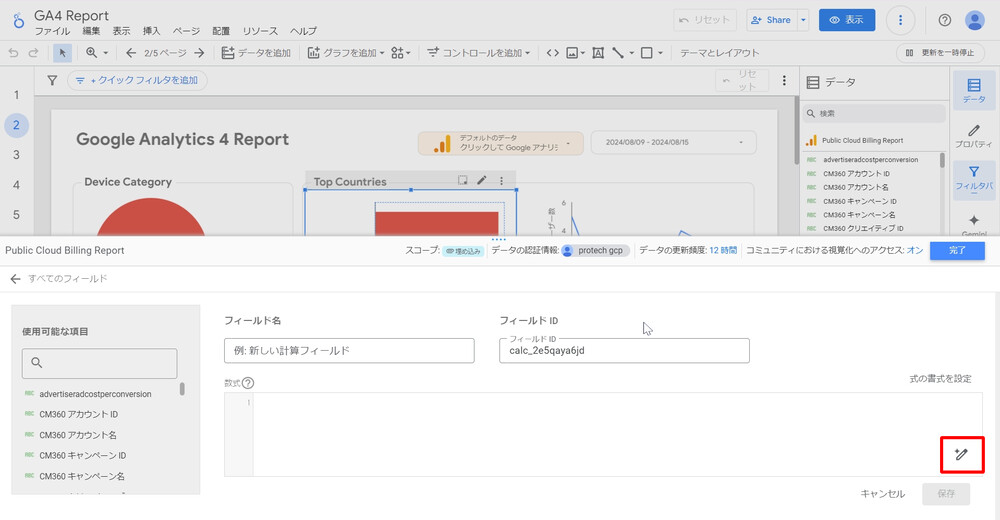Open the date range 2024/08/09 - 2024/08/15 dropdown
The height and width of the screenshot is (520, 1000).
[674, 143]
